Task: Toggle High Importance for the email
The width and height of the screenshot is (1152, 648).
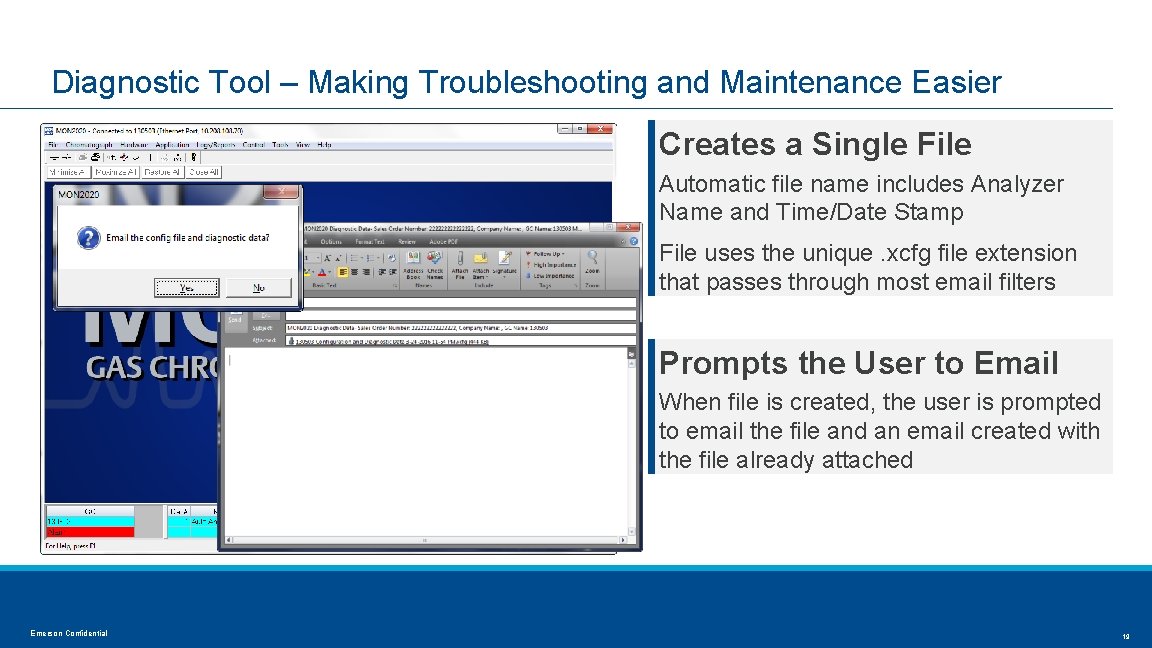Action: [551, 265]
